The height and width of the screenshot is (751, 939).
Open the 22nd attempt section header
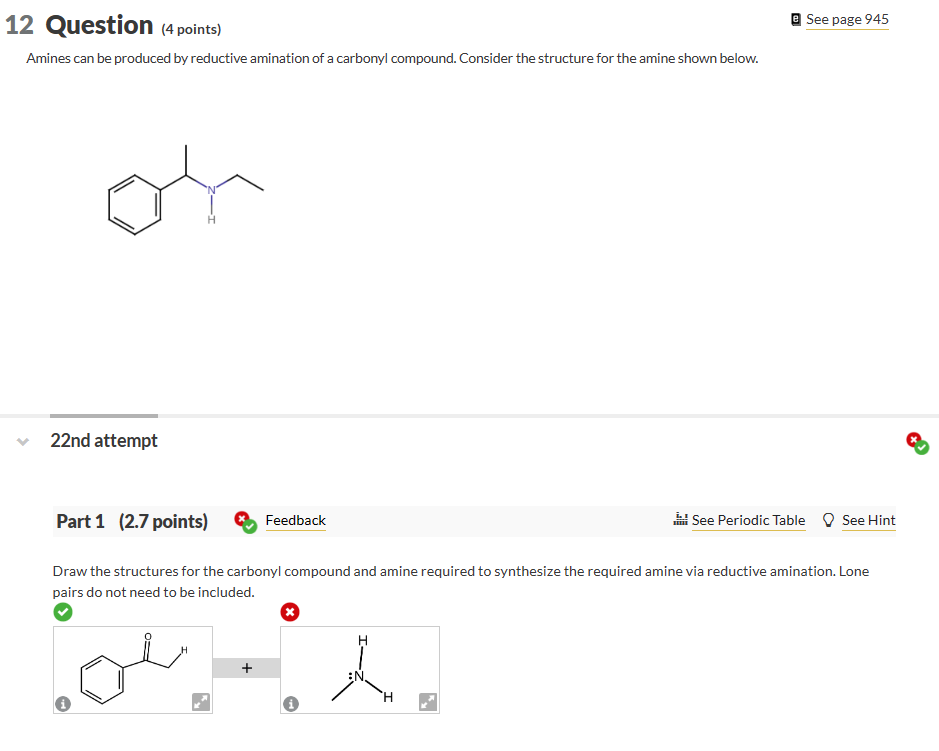click(104, 440)
